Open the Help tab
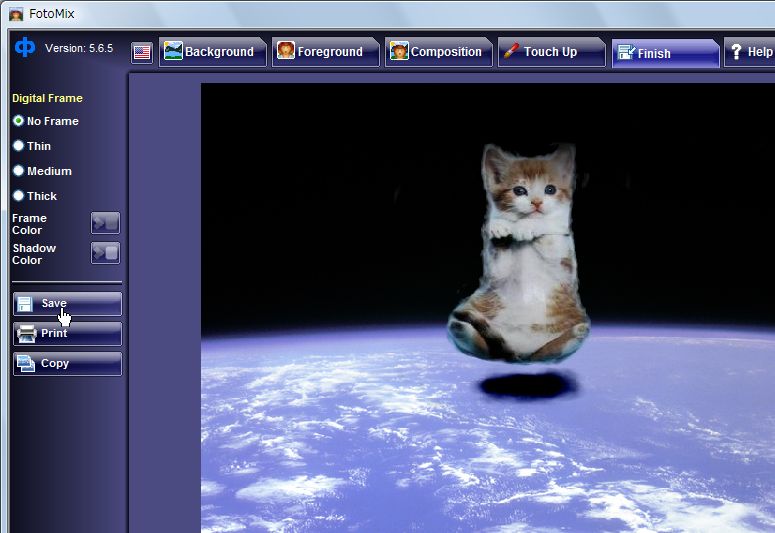The image size is (775, 533). [x=750, y=51]
